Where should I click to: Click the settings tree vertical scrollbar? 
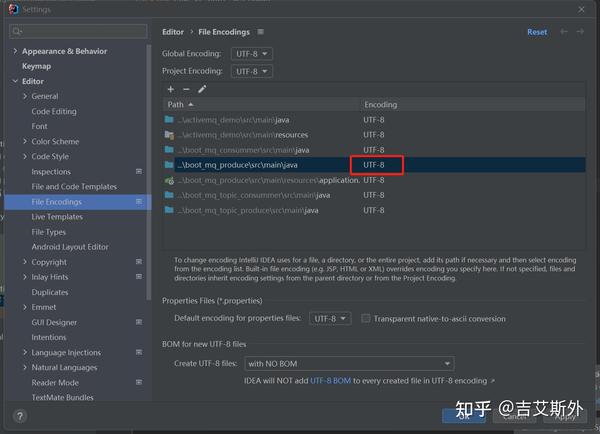[x=148, y=172]
